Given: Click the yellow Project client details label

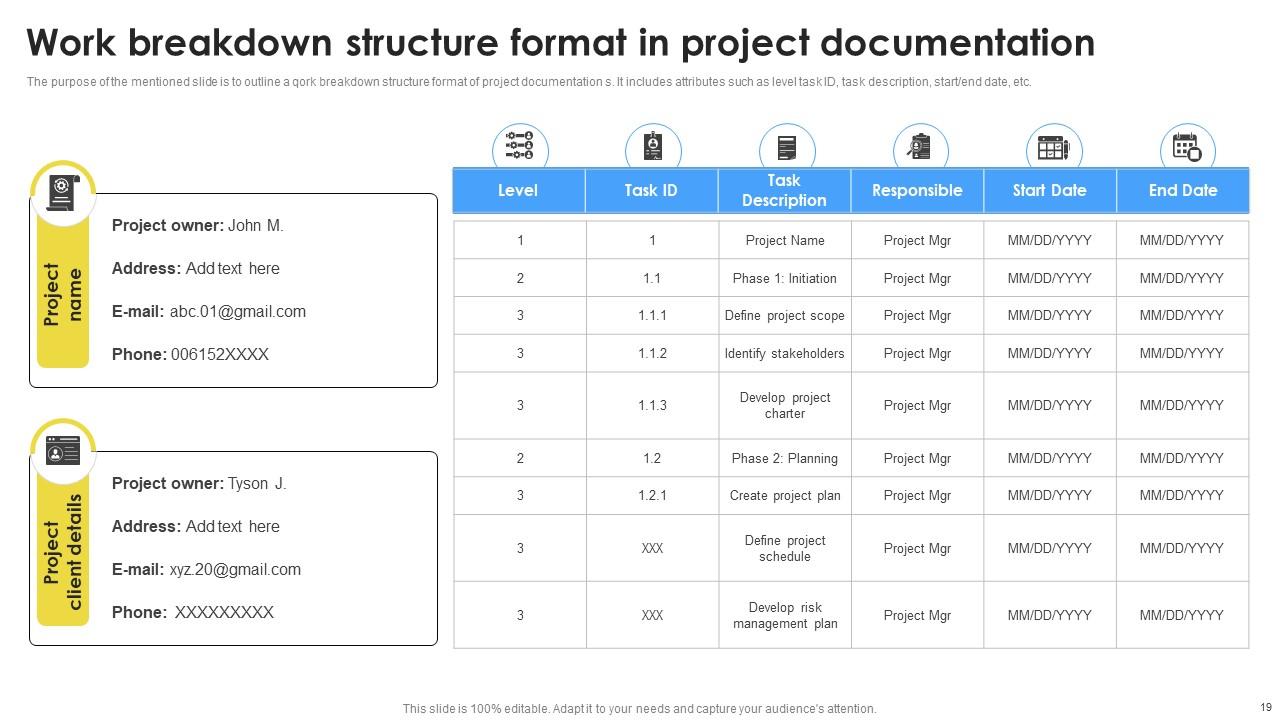Looking at the screenshot, I should point(63,551).
